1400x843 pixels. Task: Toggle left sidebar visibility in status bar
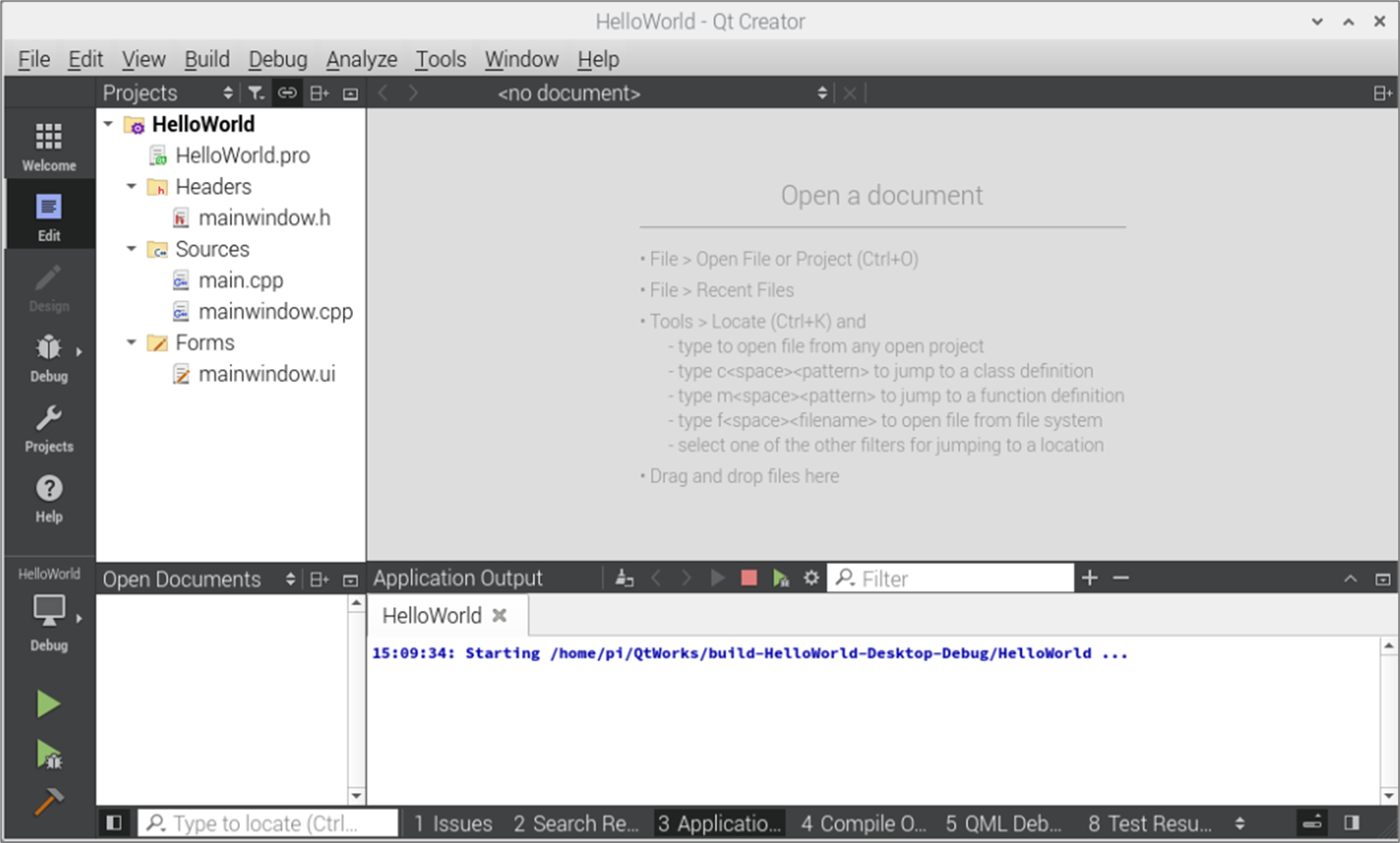pos(114,823)
